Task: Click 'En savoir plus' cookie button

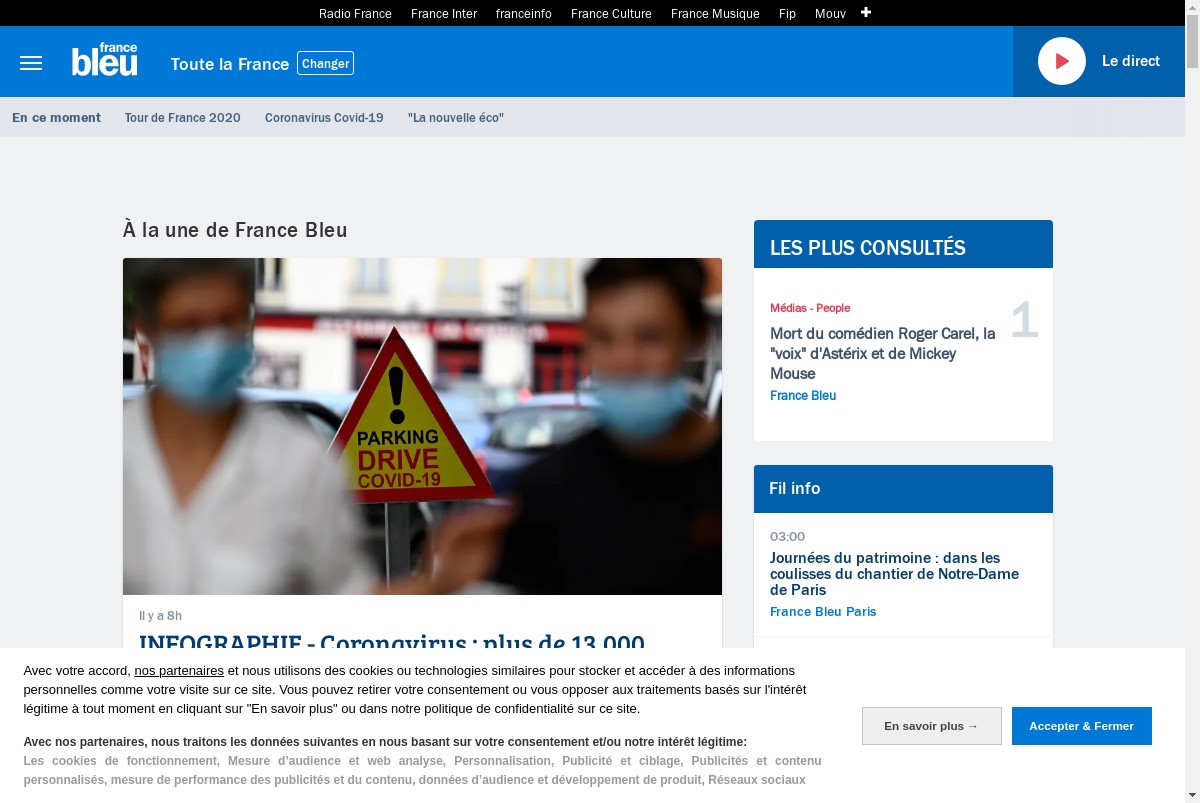Action: [x=931, y=726]
